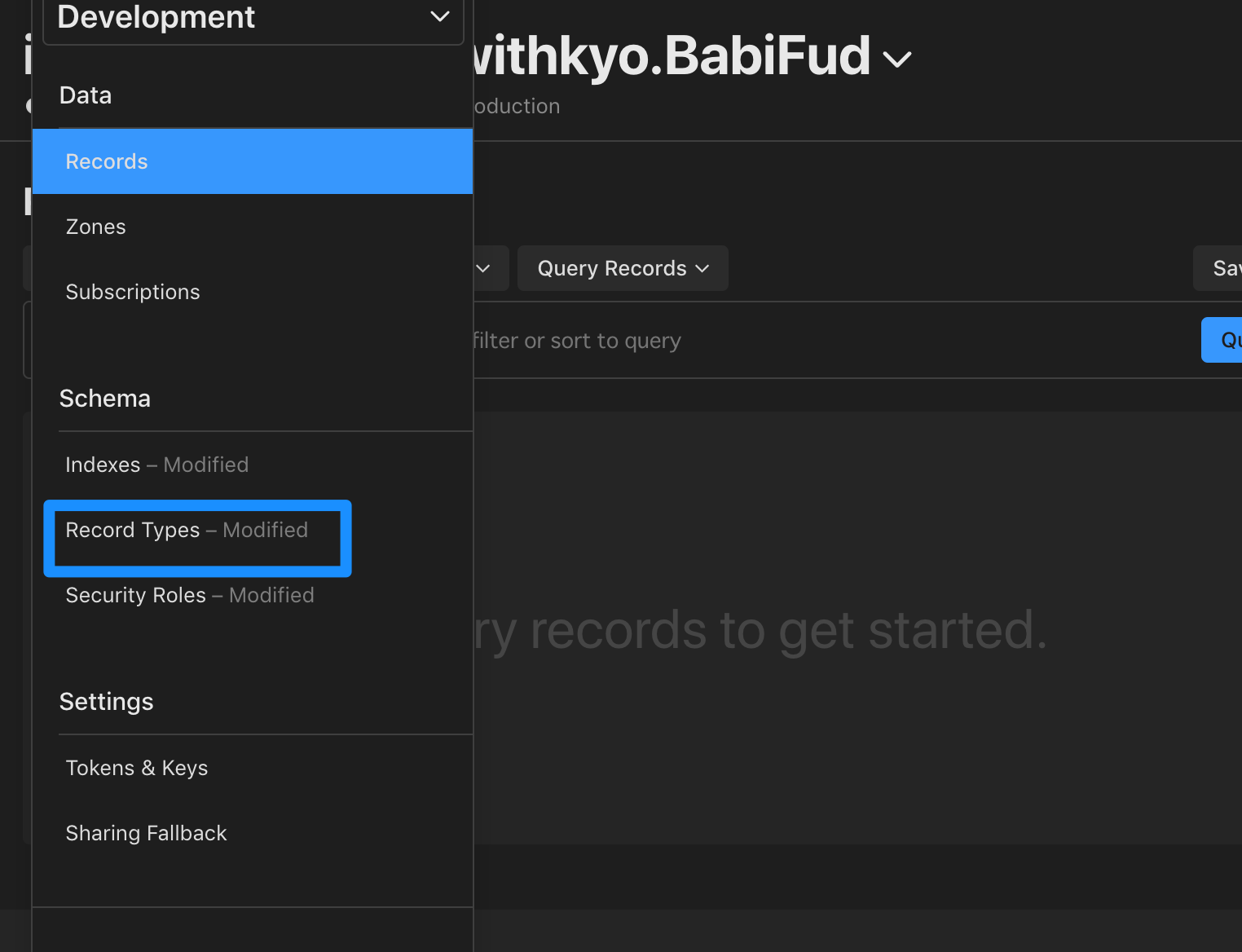The image size is (1242, 952).
Task: Click the Development chevron icon
Action: 438,16
